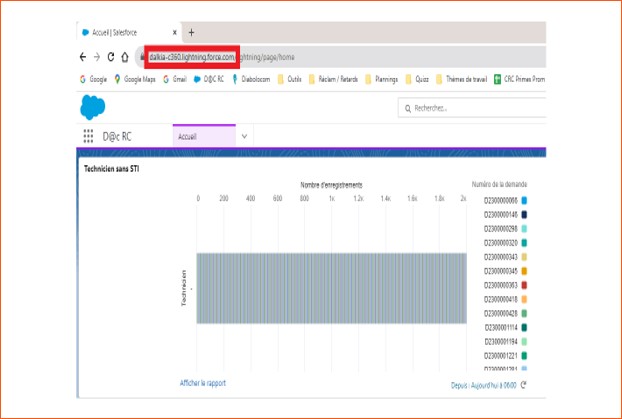Click the Recherchez search field

(472, 108)
